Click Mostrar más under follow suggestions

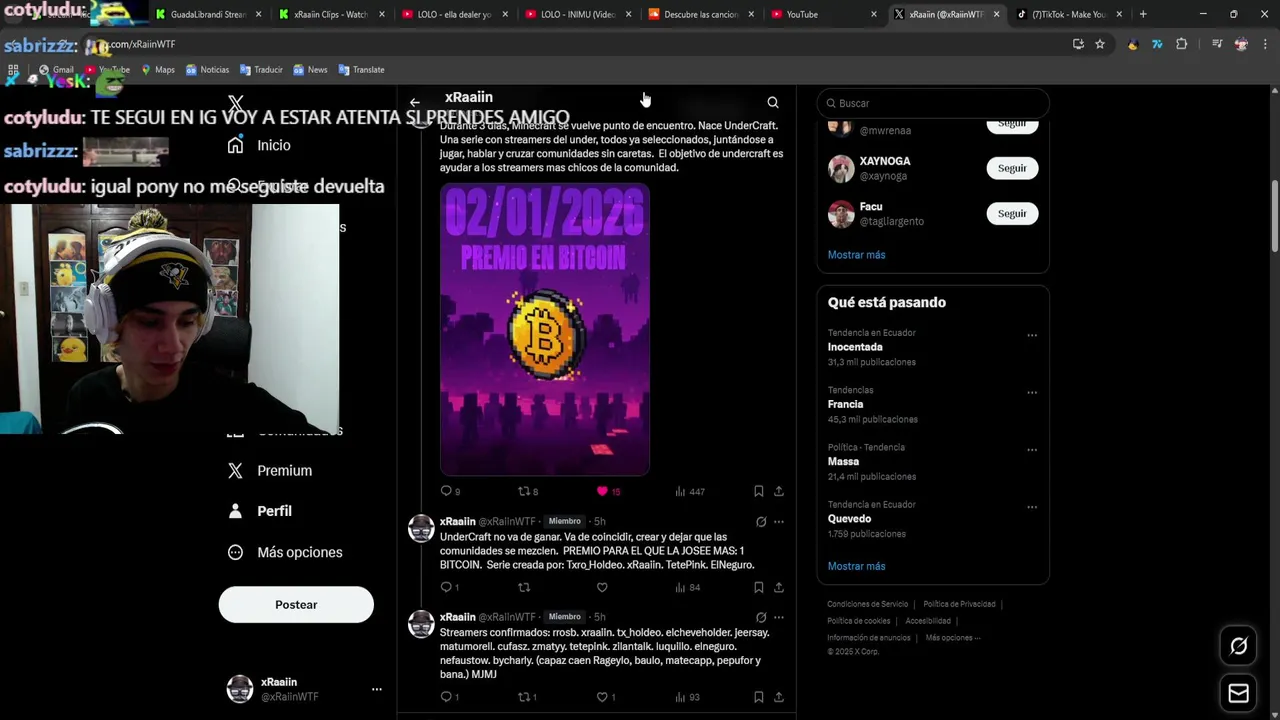tap(856, 255)
